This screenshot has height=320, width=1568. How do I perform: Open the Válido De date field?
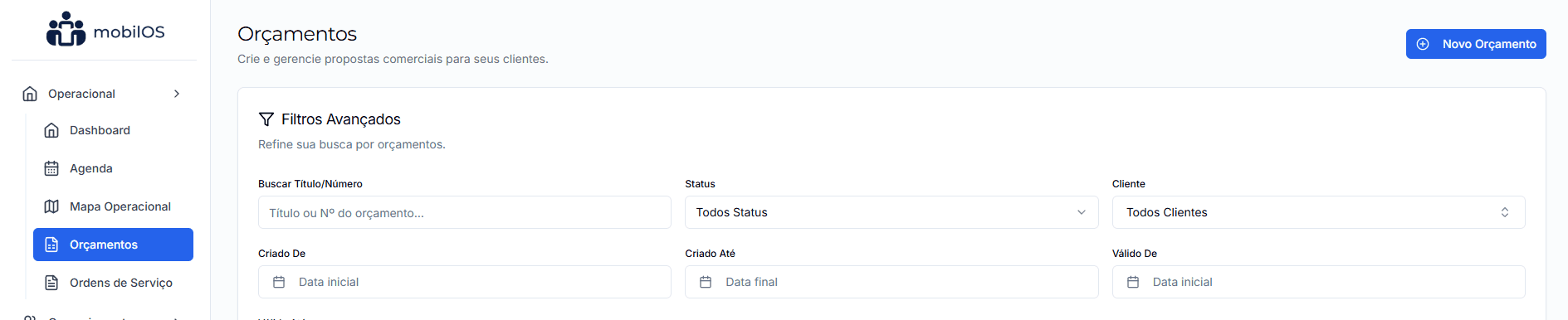click(x=1318, y=282)
